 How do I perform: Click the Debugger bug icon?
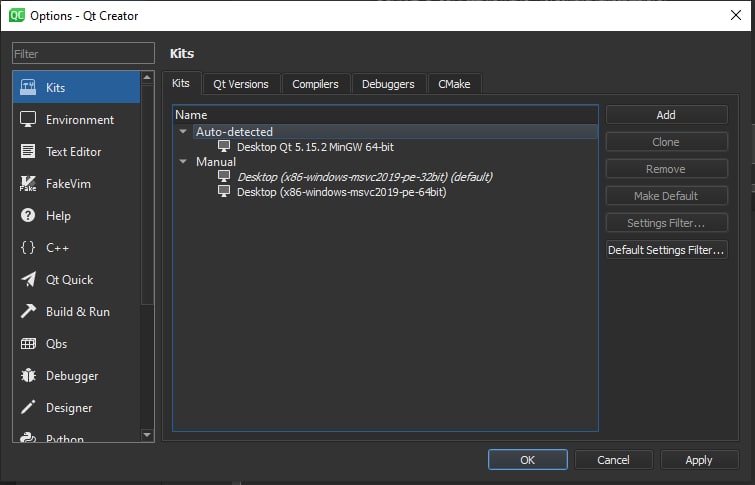click(28, 375)
